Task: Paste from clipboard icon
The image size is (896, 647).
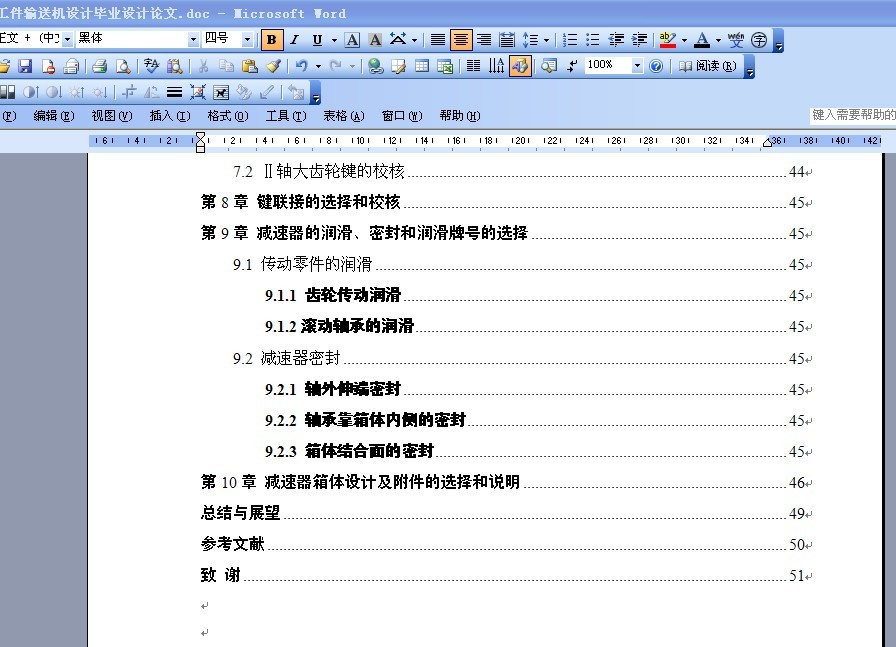Action: pos(249,66)
